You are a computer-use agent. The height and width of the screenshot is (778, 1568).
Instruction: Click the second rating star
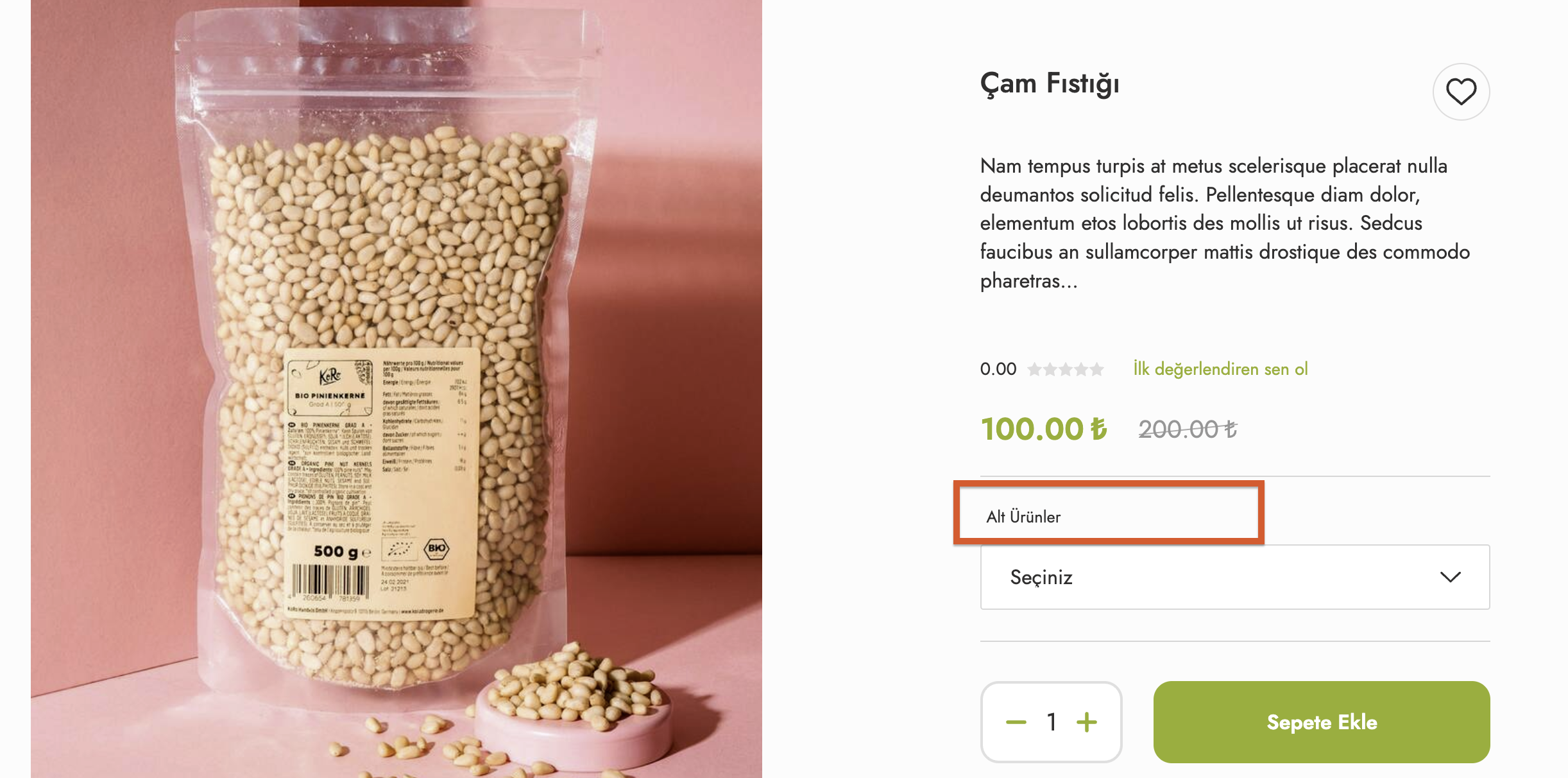coord(1050,369)
